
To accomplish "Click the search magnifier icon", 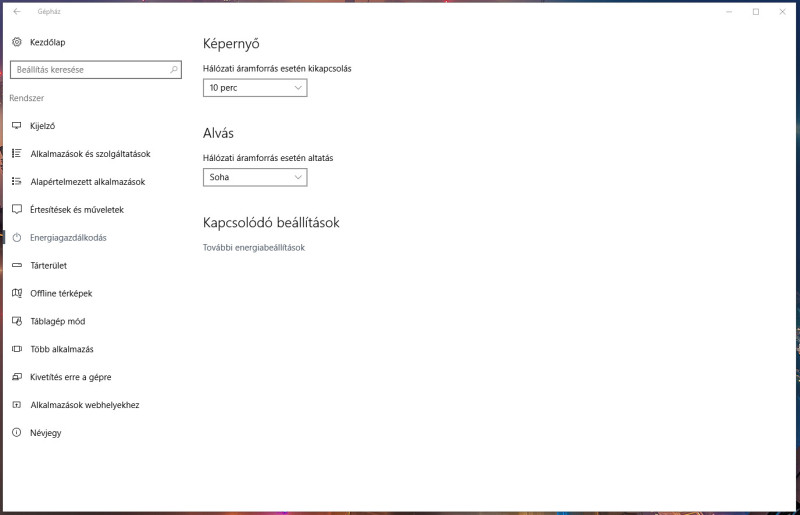I will [173, 69].
